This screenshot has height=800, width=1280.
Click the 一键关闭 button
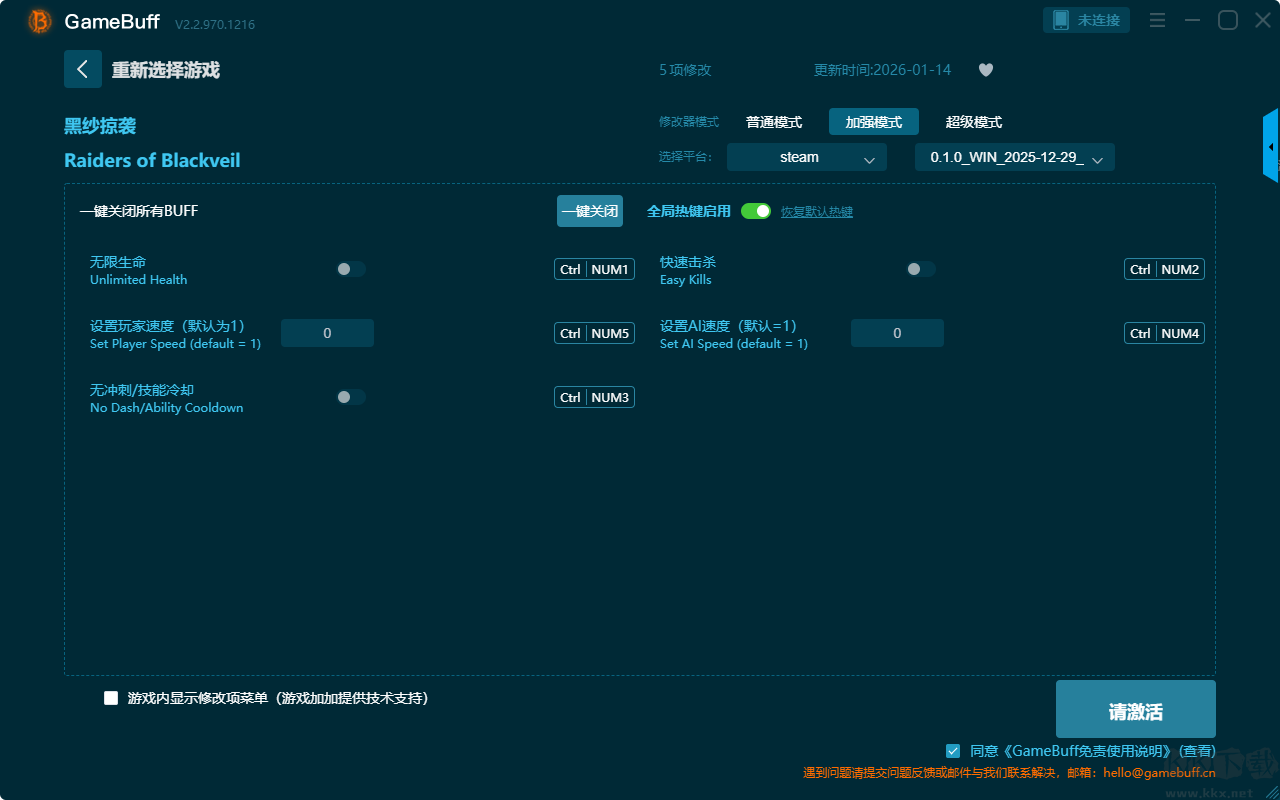click(590, 211)
